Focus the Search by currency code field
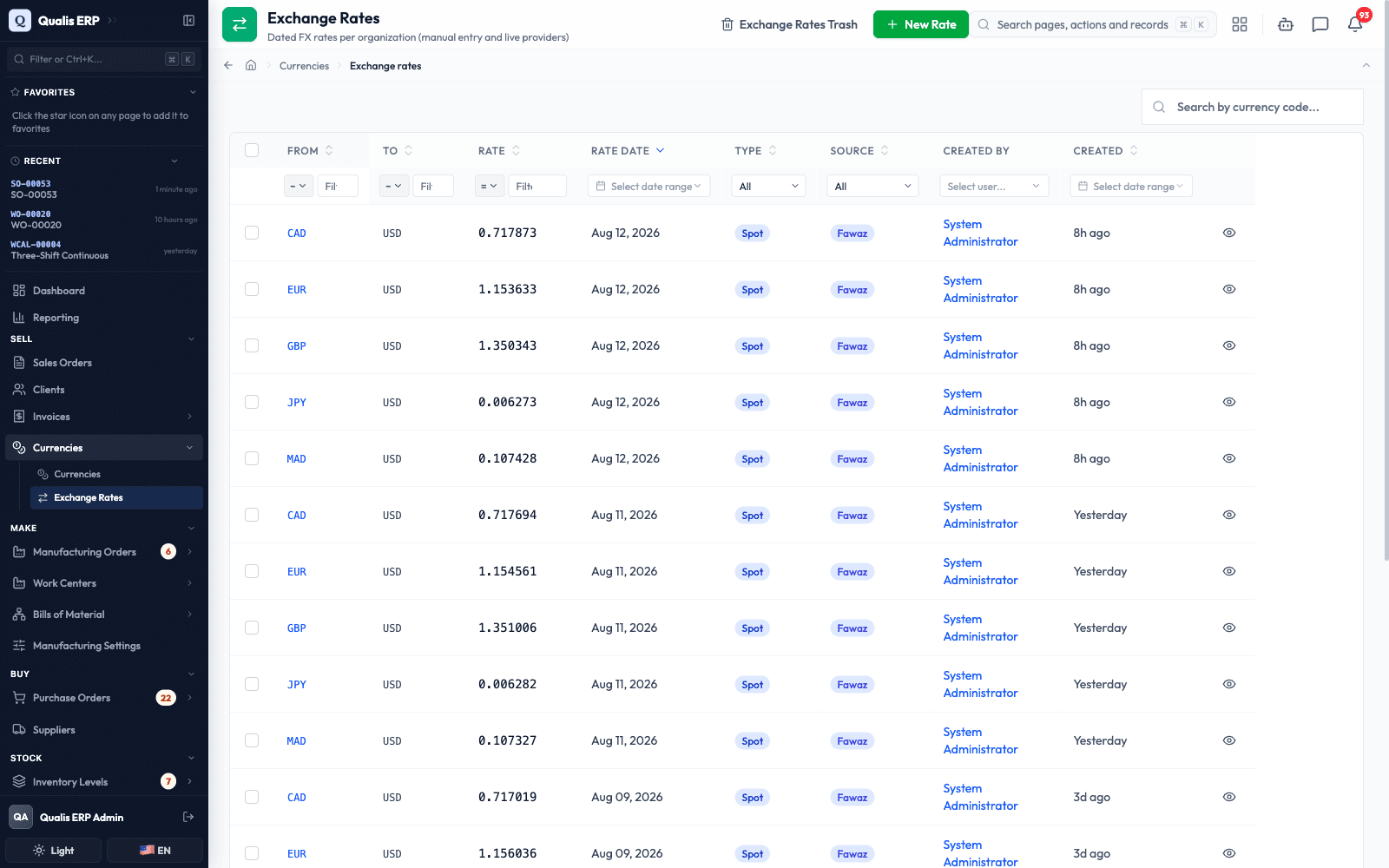This screenshot has width=1389, height=868. coord(1253,107)
